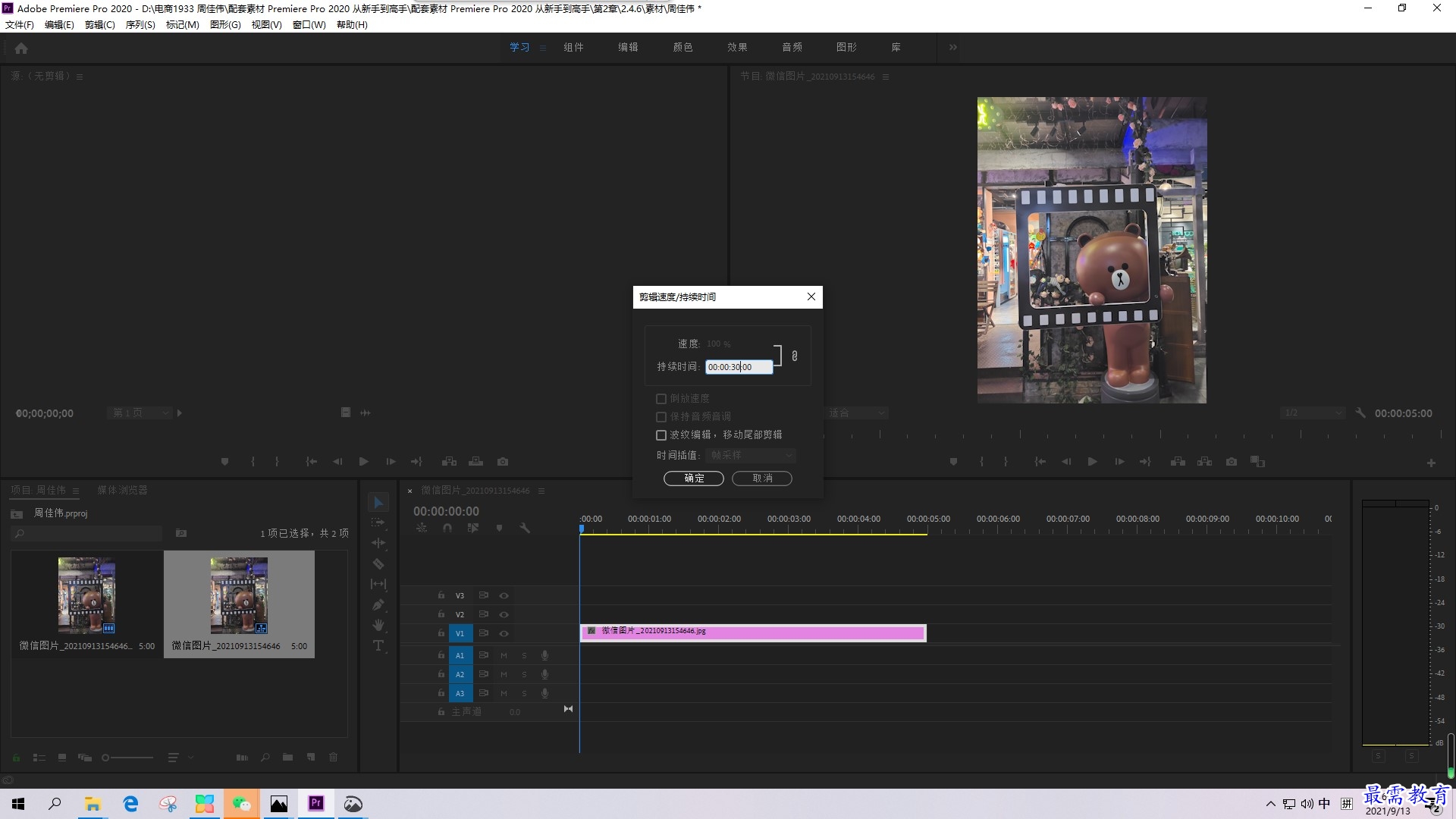This screenshot has width=1456, height=819.
Task: Close the 剪辑速度/持续时间 dialog
Action: click(x=811, y=297)
